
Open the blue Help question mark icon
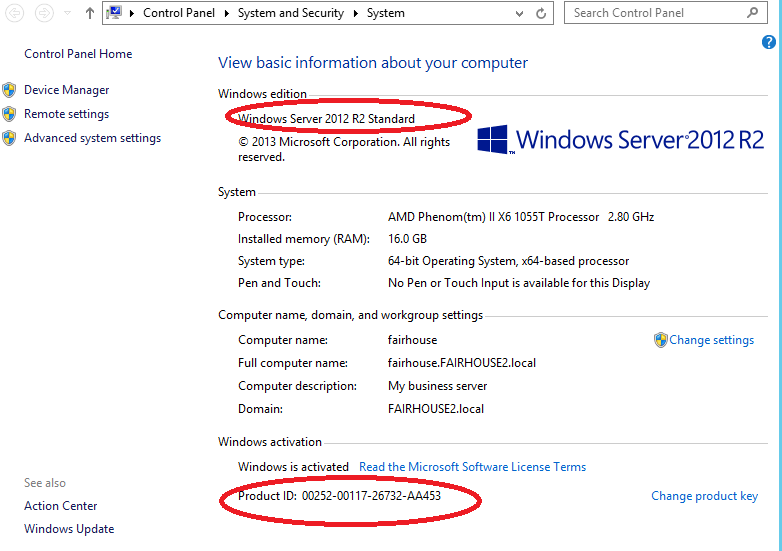pyautogui.click(x=769, y=42)
